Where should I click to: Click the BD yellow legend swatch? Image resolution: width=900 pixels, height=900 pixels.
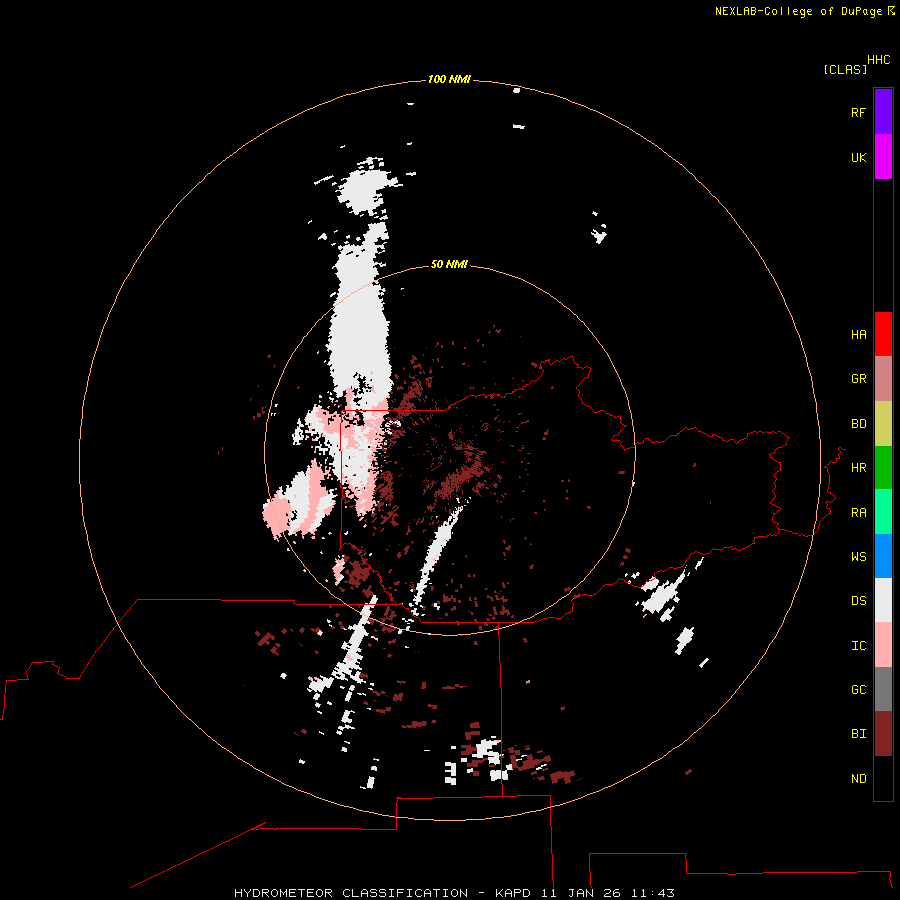(883, 424)
